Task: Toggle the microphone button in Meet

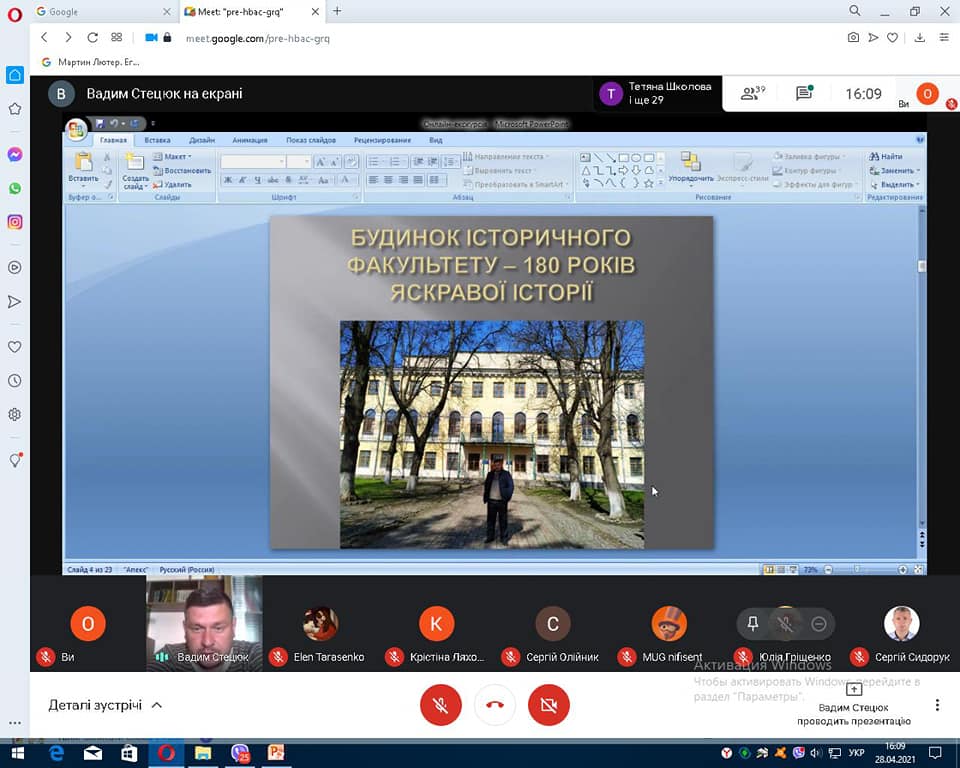Action: (x=440, y=705)
